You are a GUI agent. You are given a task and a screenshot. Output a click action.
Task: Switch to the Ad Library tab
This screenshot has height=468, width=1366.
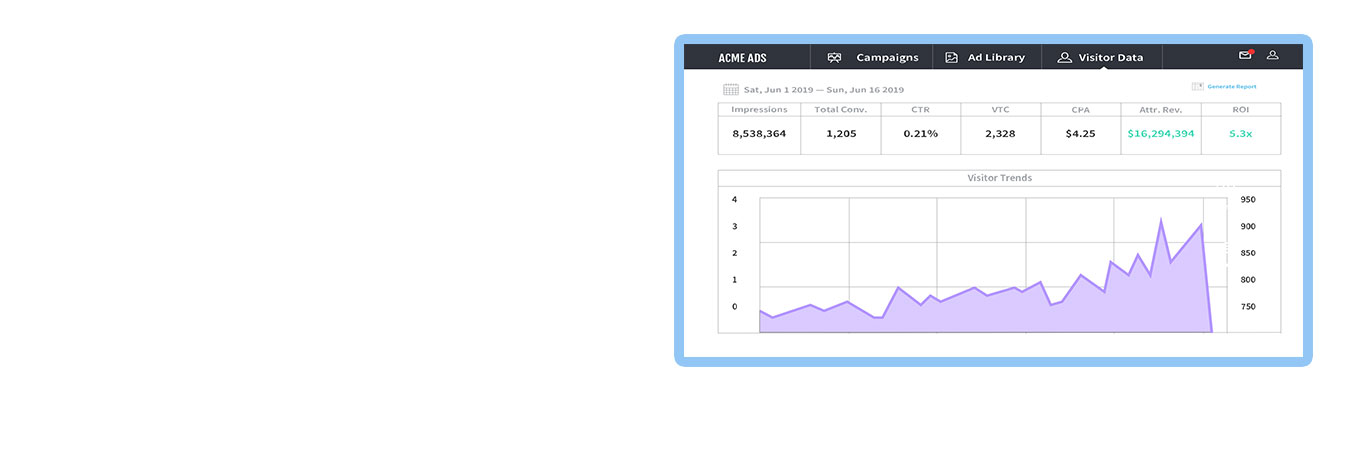pyautogui.click(x=987, y=57)
